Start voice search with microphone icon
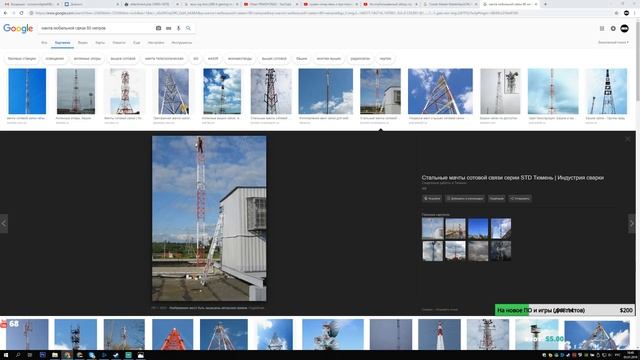 (x=178, y=28)
